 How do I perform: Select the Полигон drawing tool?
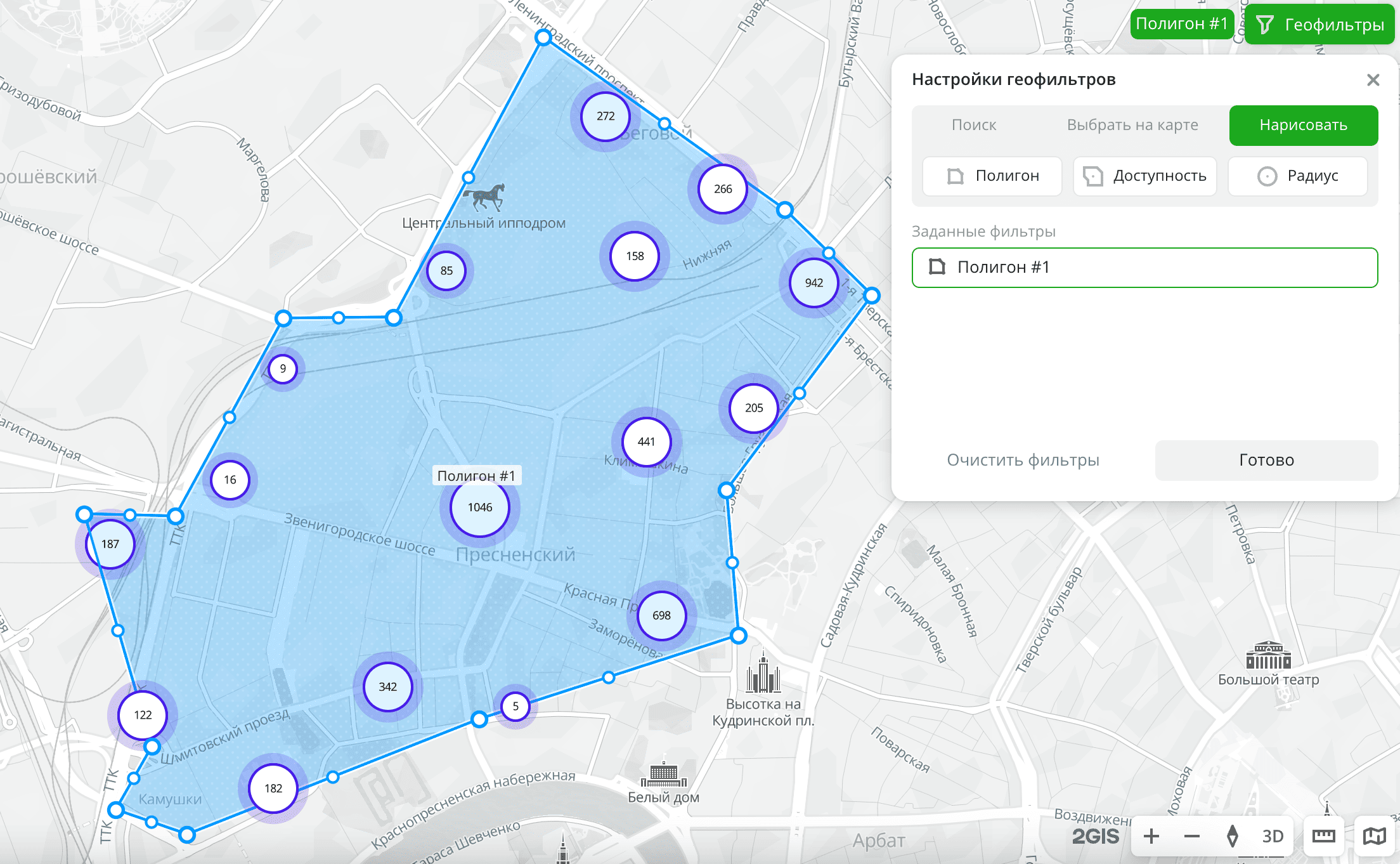tap(992, 176)
